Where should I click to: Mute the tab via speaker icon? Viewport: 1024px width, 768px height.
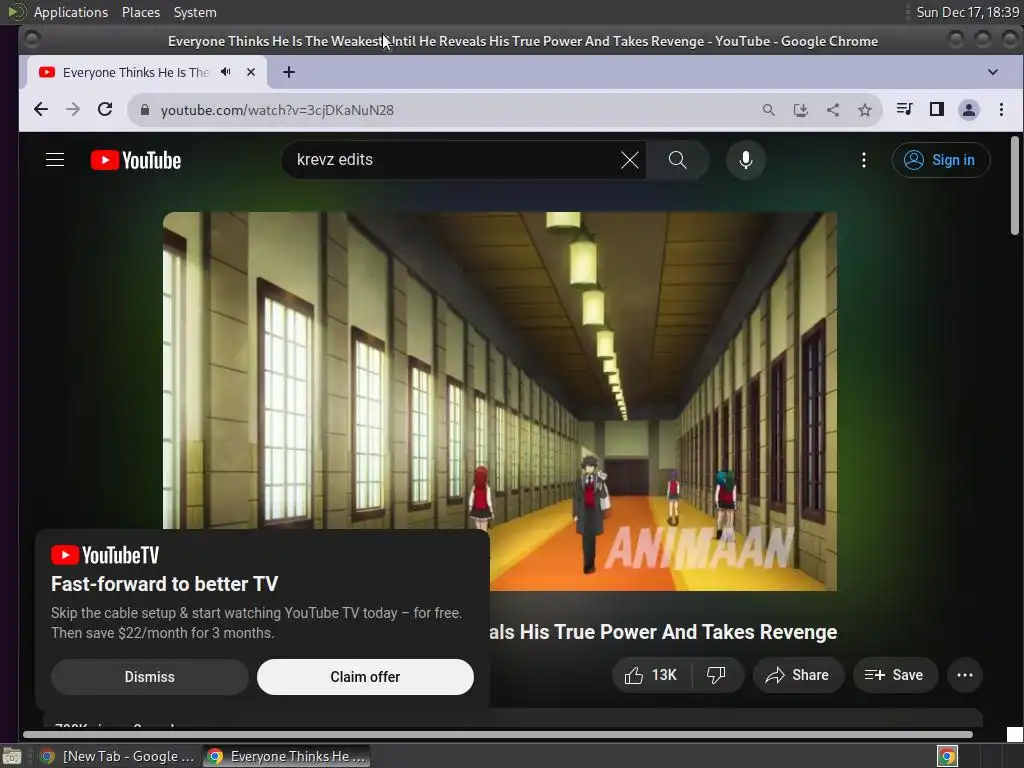point(226,72)
